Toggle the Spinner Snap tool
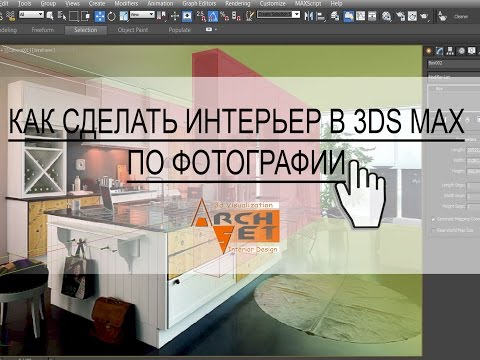The width and height of the screenshot is (480, 360). (236, 16)
